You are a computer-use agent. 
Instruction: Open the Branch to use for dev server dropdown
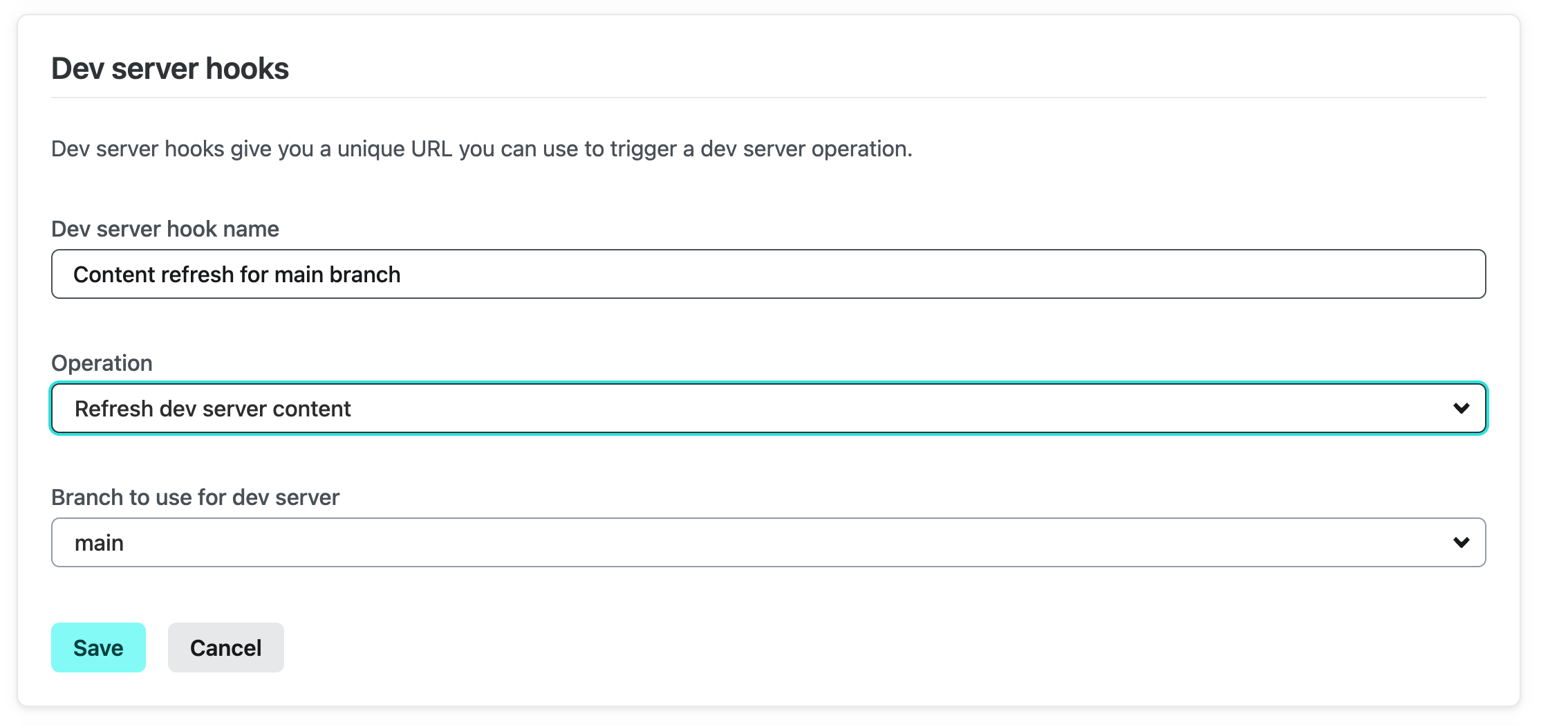(x=768, y=542)
